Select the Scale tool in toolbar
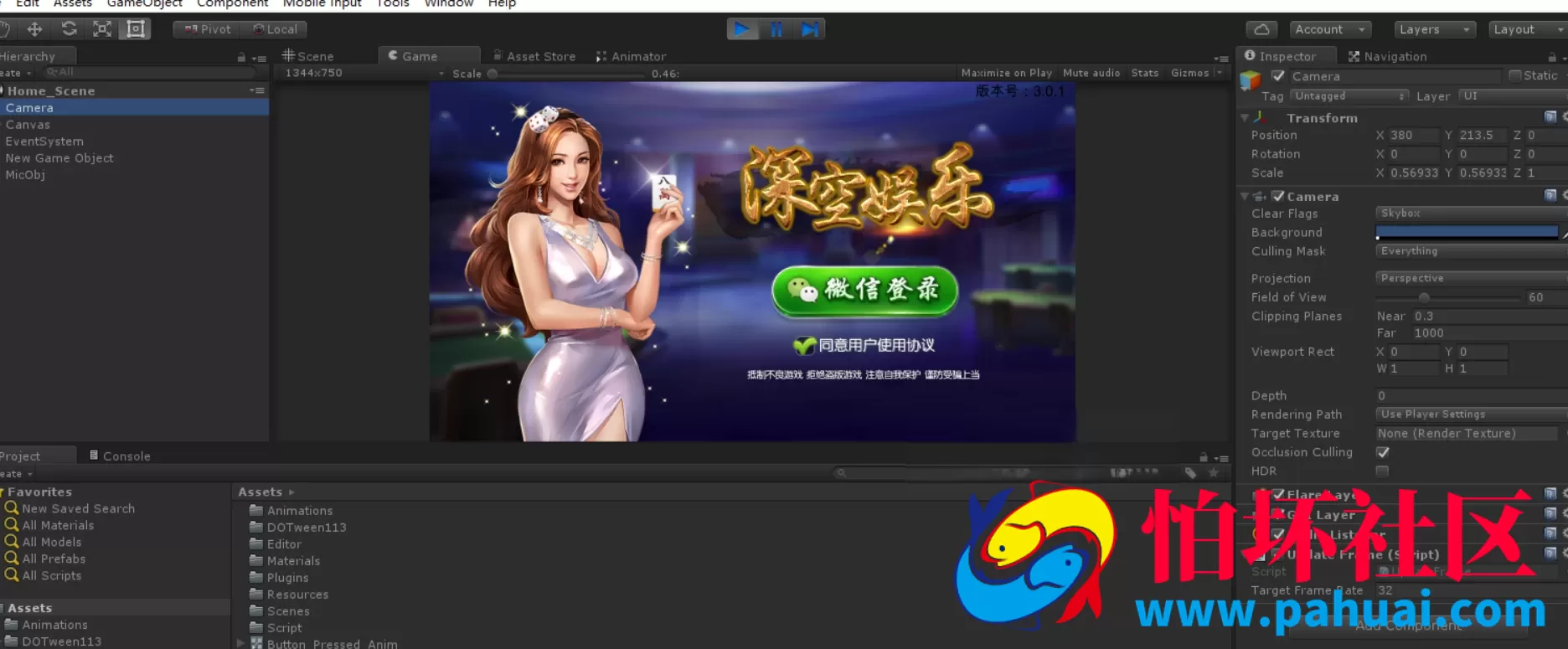1568x649 pixels. pos(102,29)
